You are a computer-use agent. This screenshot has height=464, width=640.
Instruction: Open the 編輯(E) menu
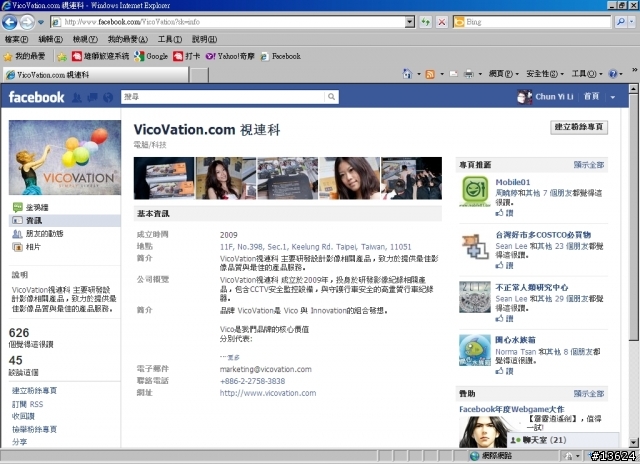pyautogui.click(x=50, y=39)
